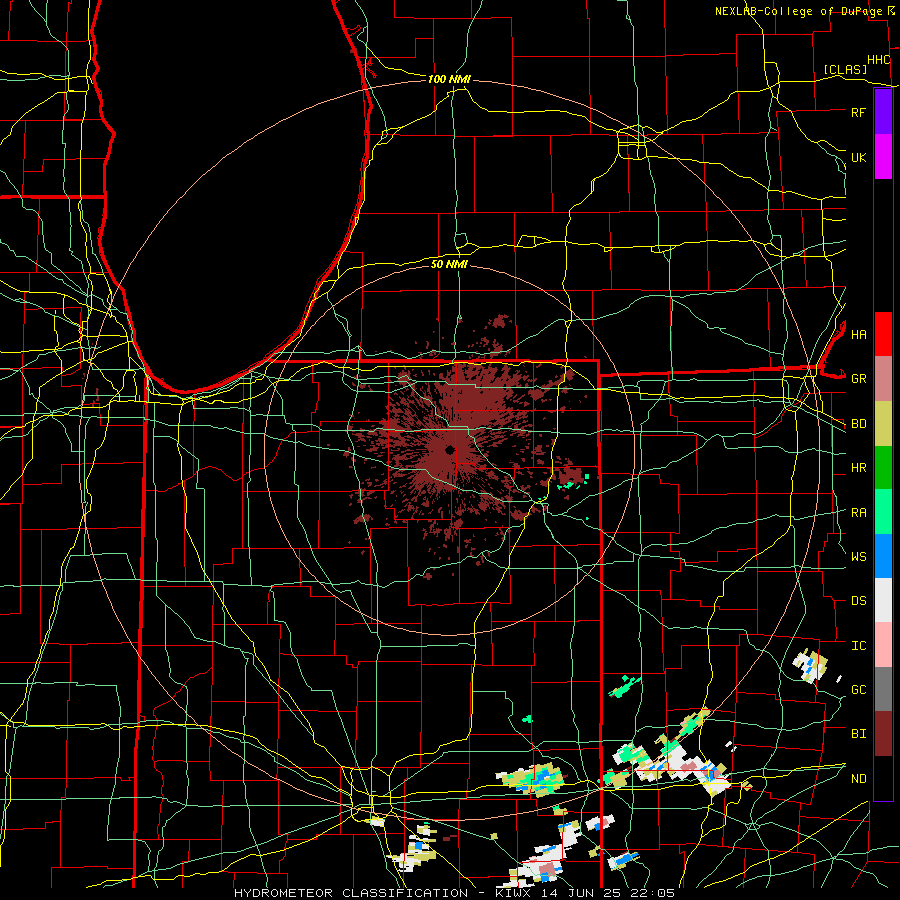The width and height of the screenshot is (900, 900).
Task: Click the 'NEXLAB-College of DuPage' credit text
Action: click(799, 11)
